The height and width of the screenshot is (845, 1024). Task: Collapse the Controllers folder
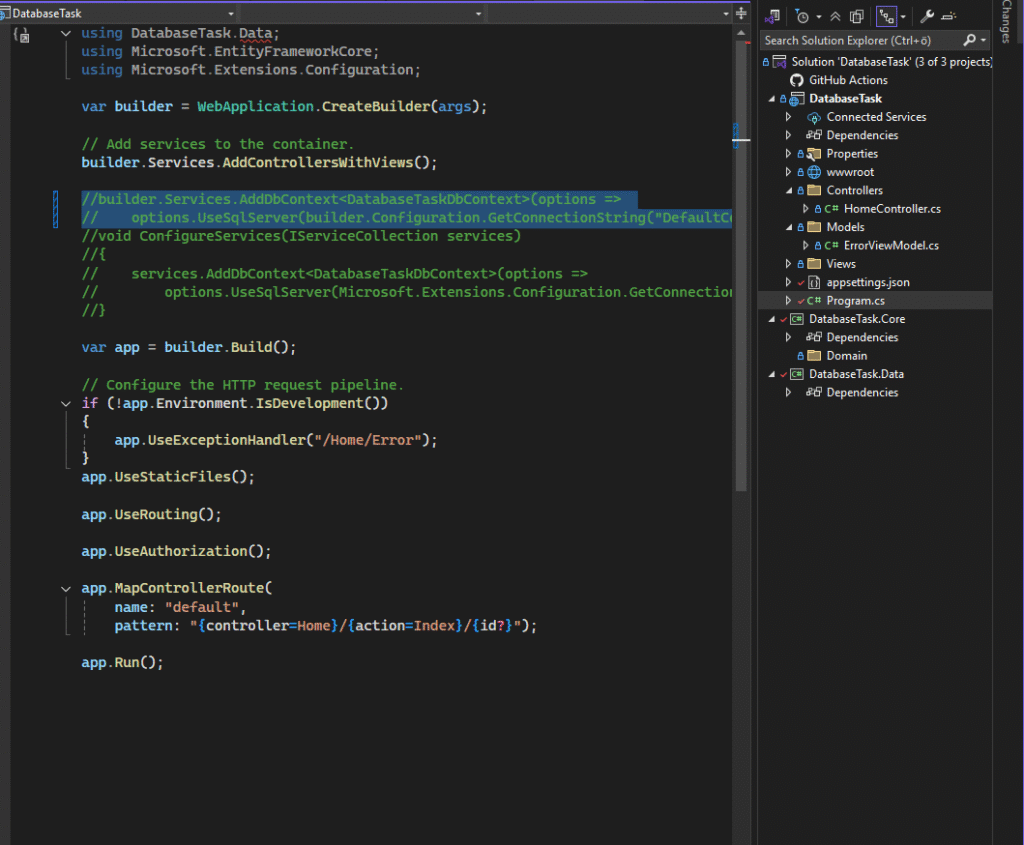pyautogui.click(x=788, y=191)
